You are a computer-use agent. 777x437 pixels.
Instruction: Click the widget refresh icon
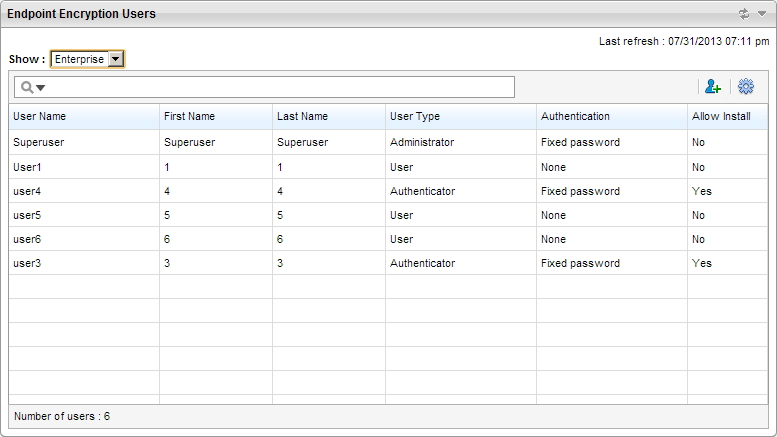[743, 14]
